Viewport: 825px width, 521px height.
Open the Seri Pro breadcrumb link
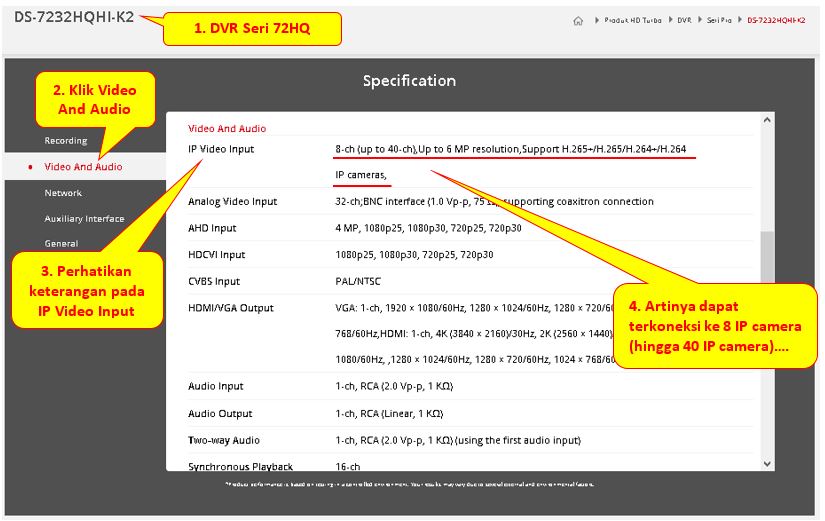(719, 20)
